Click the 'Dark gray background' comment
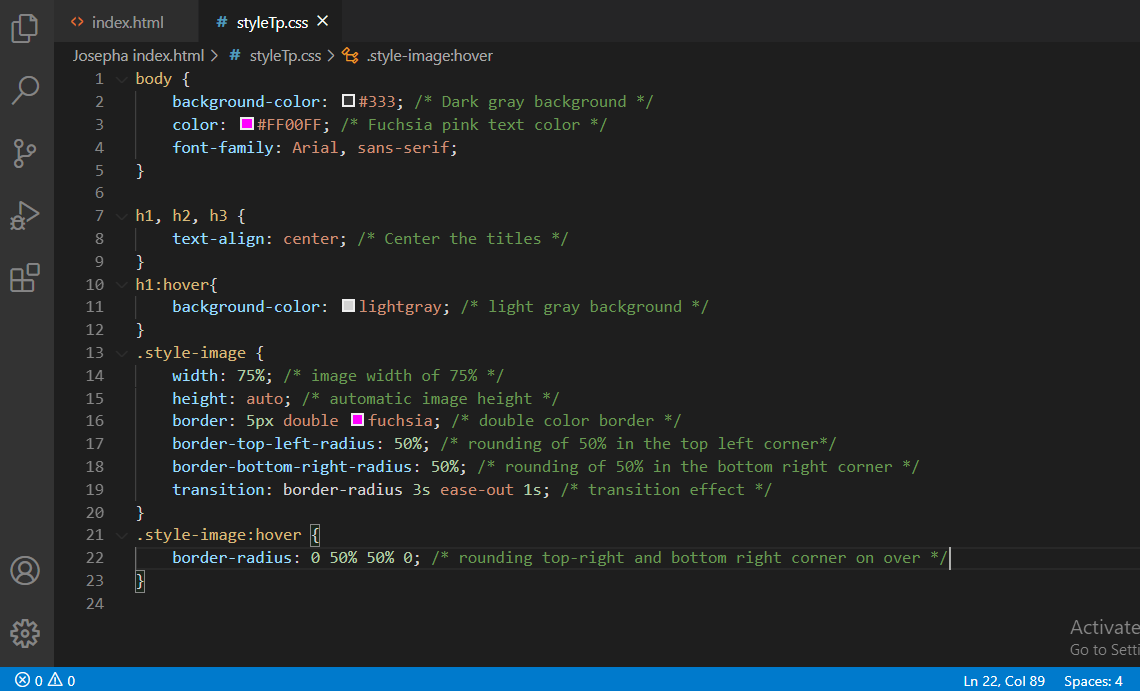 (x=534, y=102)
